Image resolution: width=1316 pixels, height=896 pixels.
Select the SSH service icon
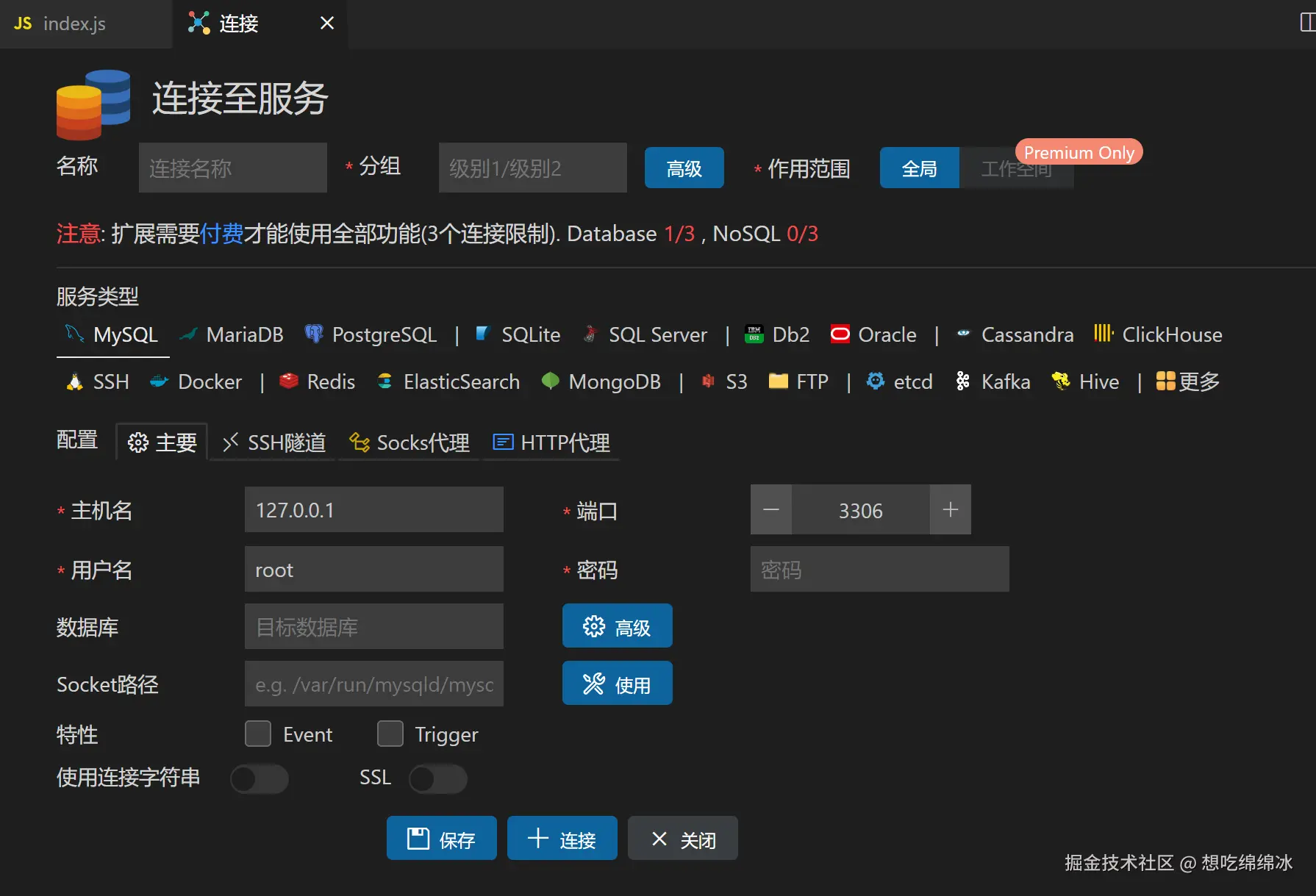click(x=74, y=381)
